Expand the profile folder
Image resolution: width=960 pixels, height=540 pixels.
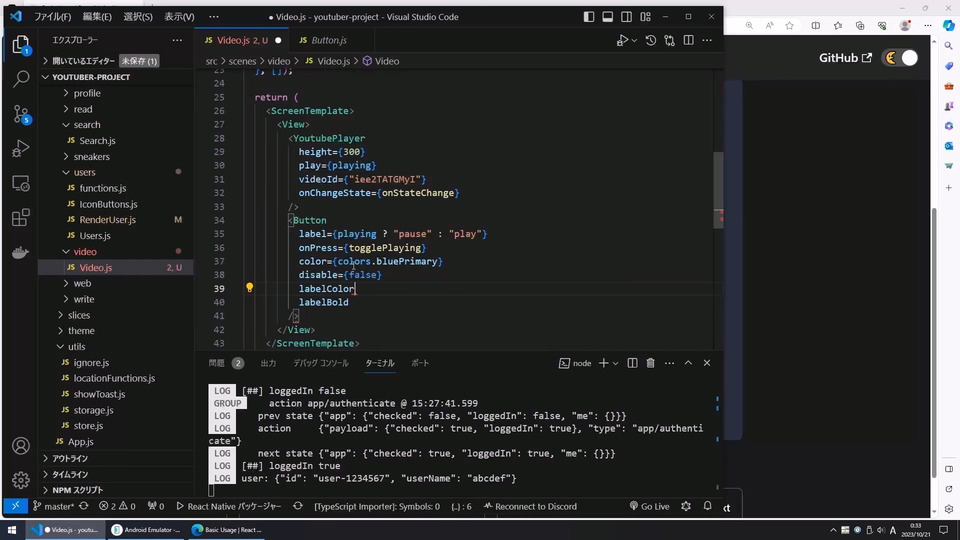[87, 93]
